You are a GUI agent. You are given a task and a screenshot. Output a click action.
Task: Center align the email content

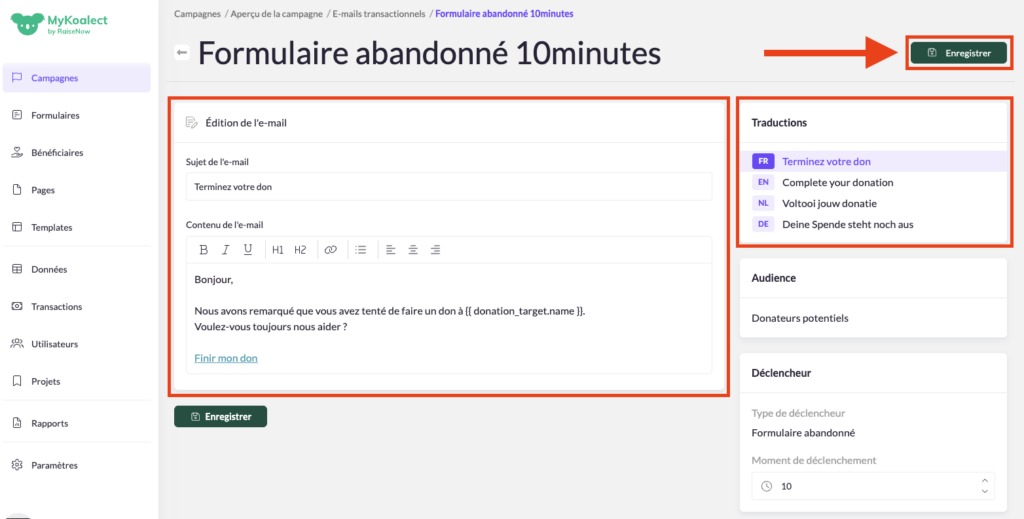413,250
